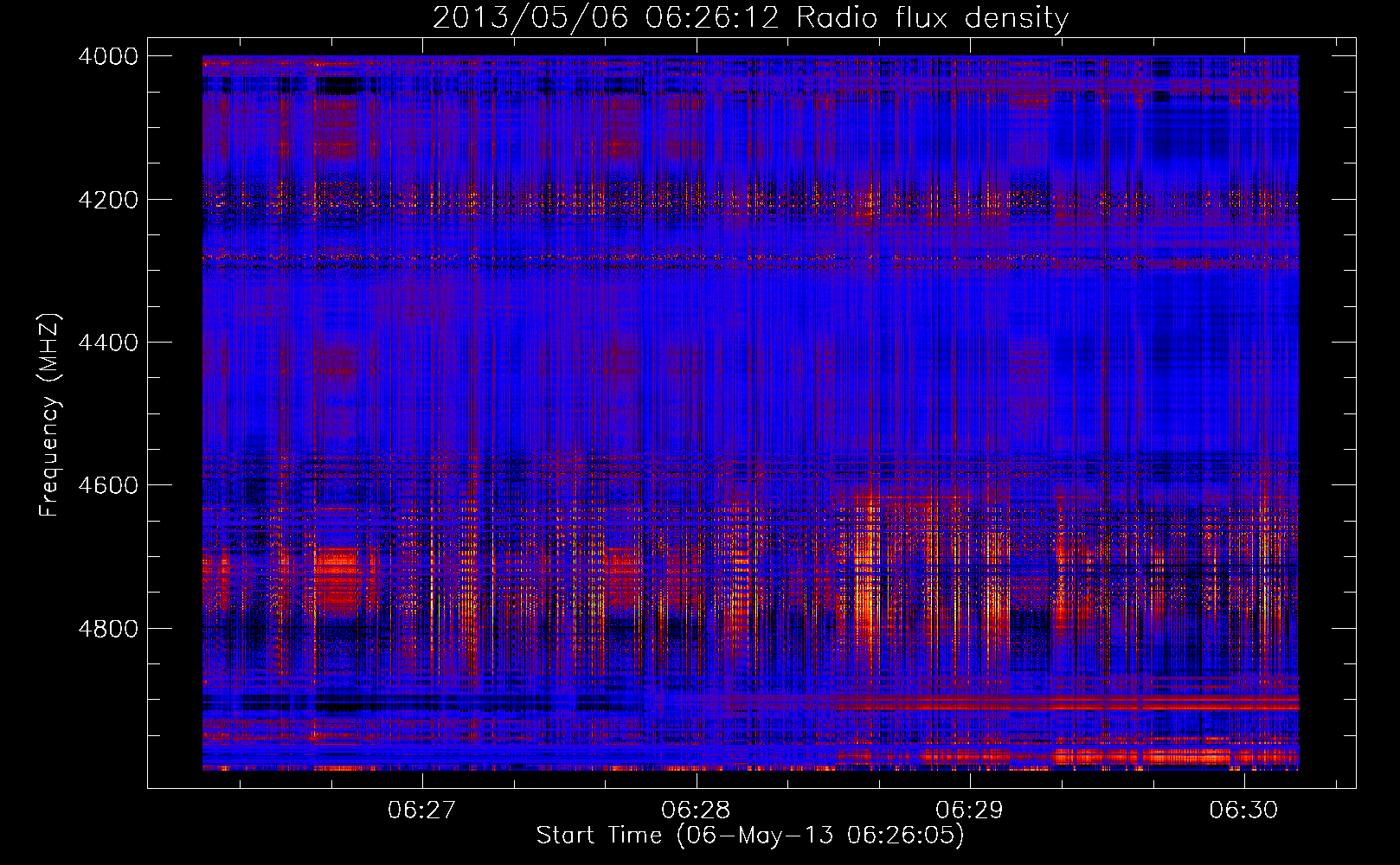Select the 4600 frequency tick label
The image size is (1400, 865).
click(x=108, y=485)
